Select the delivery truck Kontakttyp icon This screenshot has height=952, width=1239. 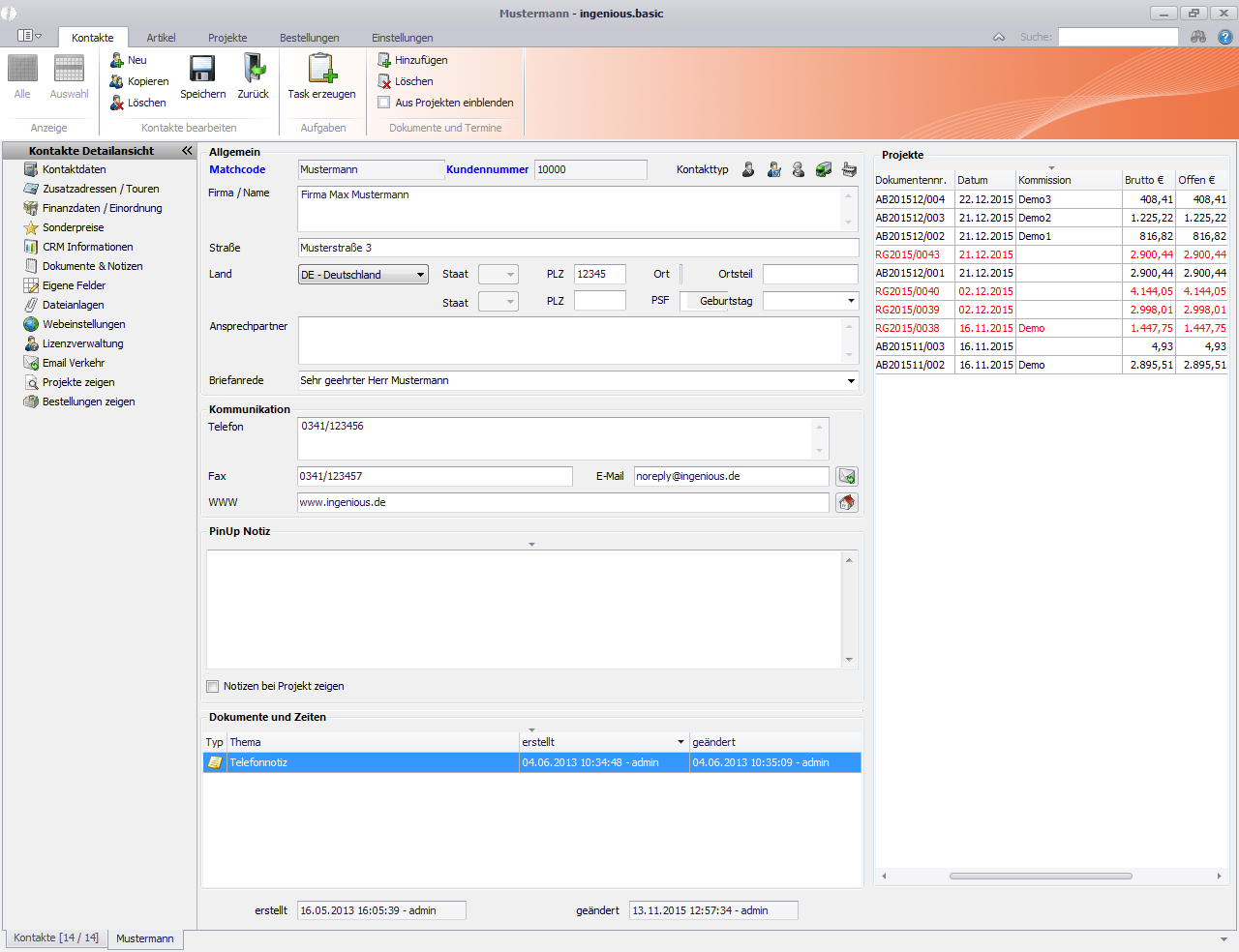pyautogui.click(x=824, y=169)
